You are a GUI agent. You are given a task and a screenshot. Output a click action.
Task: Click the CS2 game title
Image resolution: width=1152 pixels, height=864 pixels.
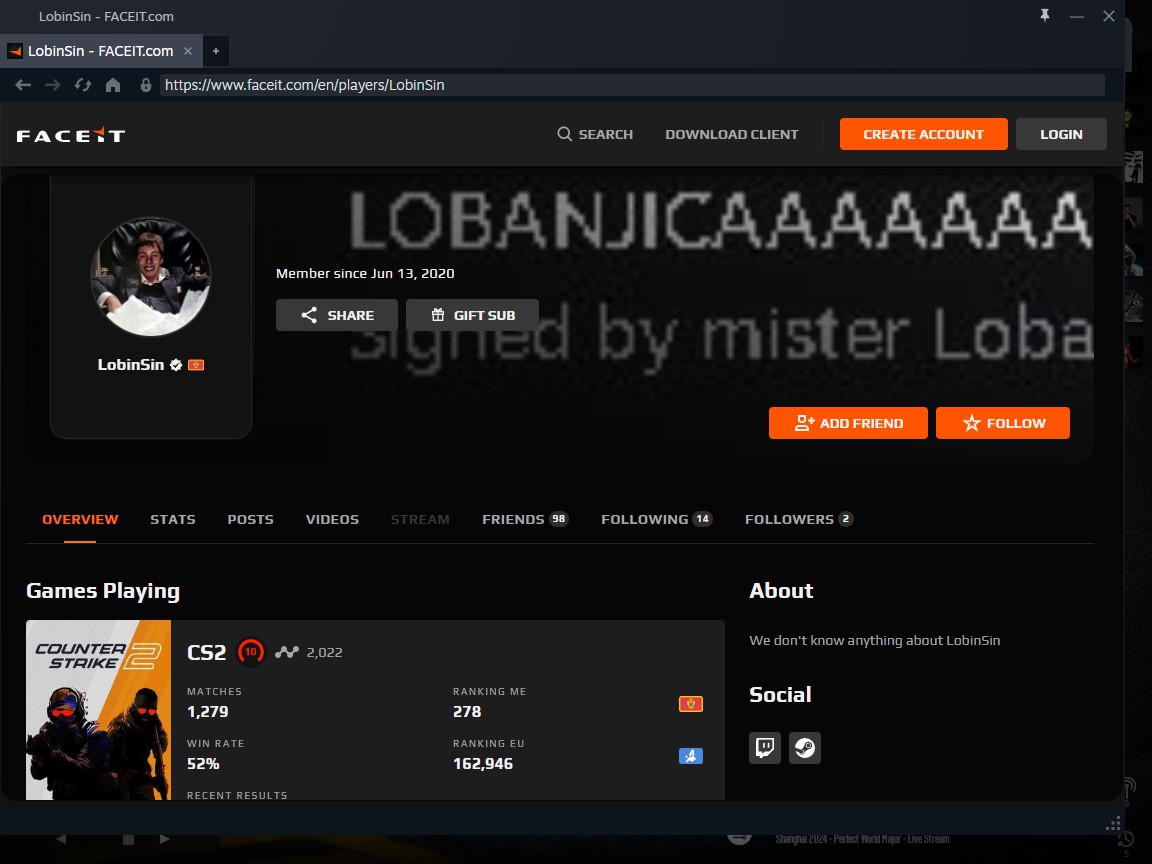[x=206, y=652]
